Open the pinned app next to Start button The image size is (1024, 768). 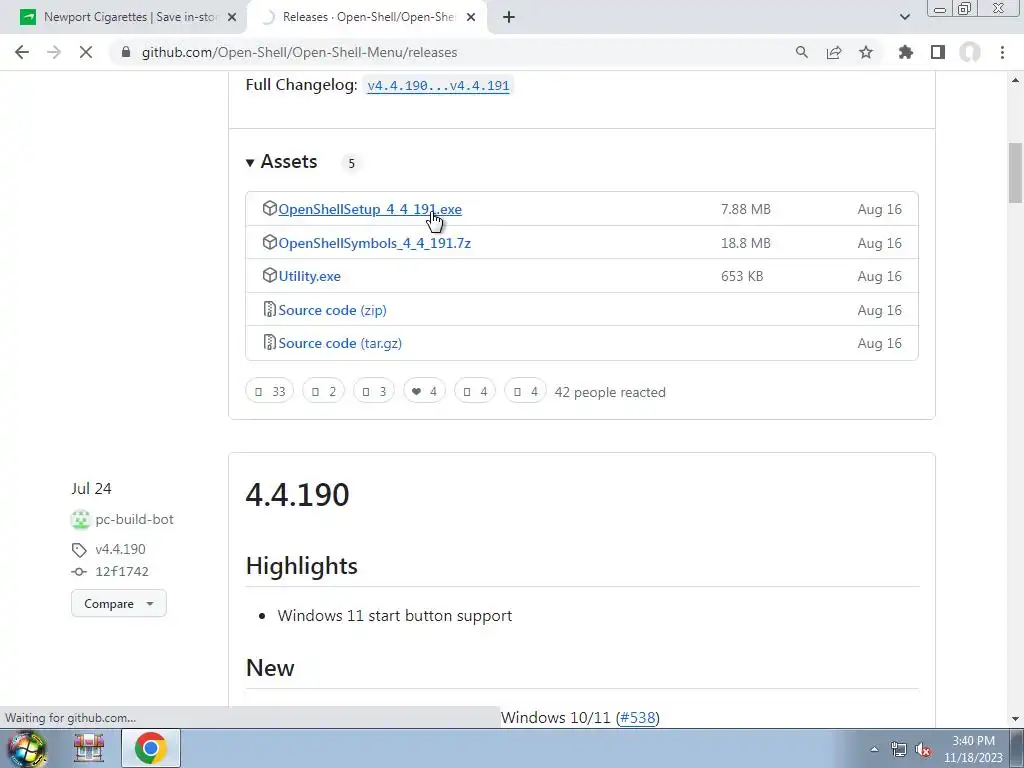(x=89, y=748)
